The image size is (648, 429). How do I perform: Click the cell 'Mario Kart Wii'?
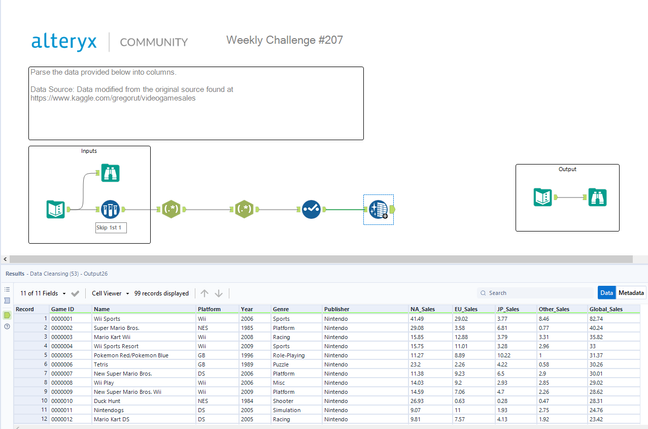(144, 337)
